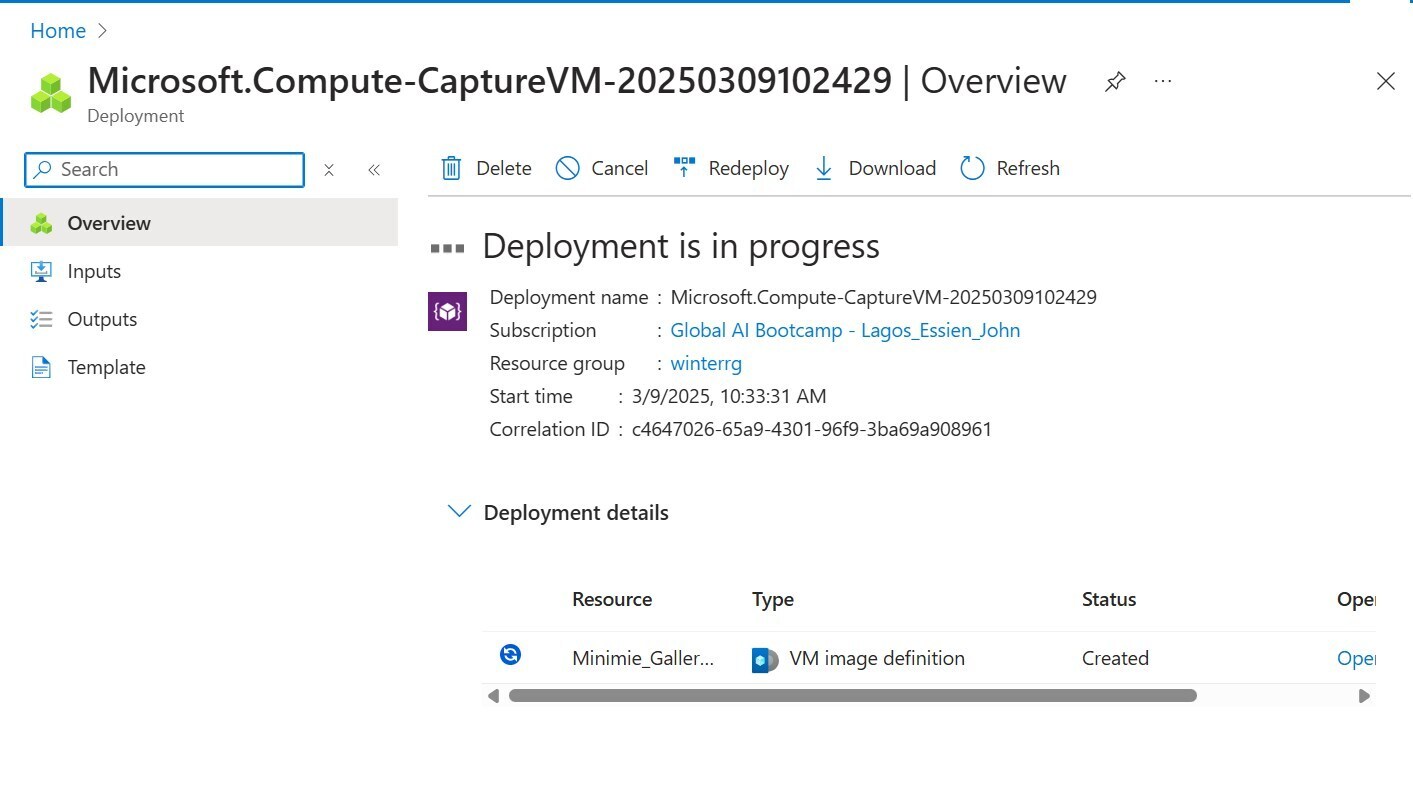Click the VM image definition type icon
1413x786 pixels.
click(765, 660)
